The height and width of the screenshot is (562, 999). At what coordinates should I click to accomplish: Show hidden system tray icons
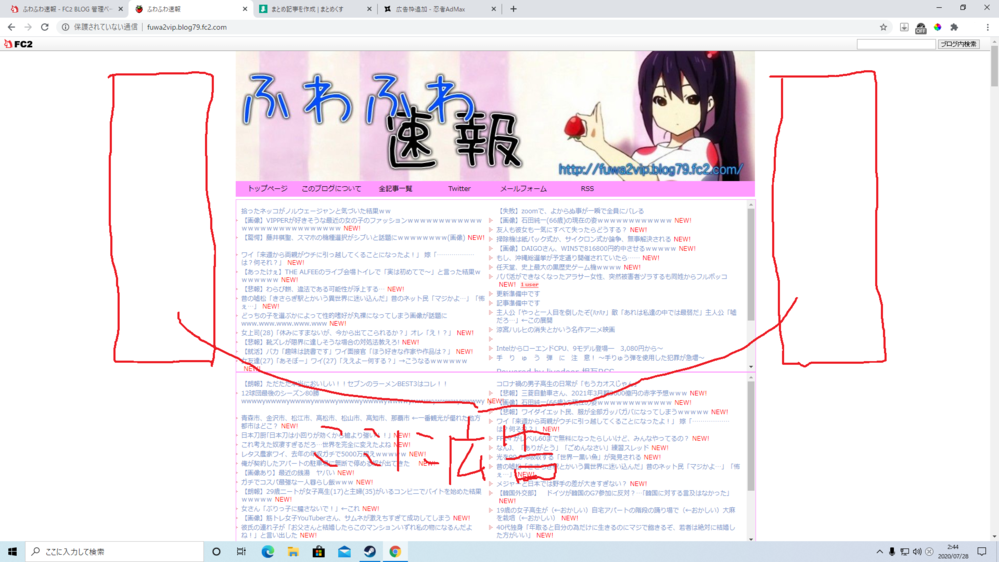[880, 552]
